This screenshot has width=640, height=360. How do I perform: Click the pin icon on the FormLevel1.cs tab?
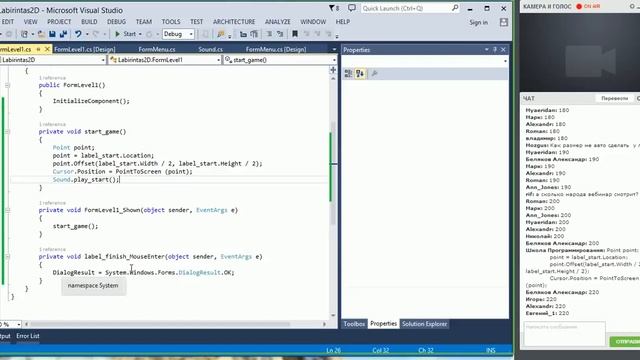coord(39,49)
